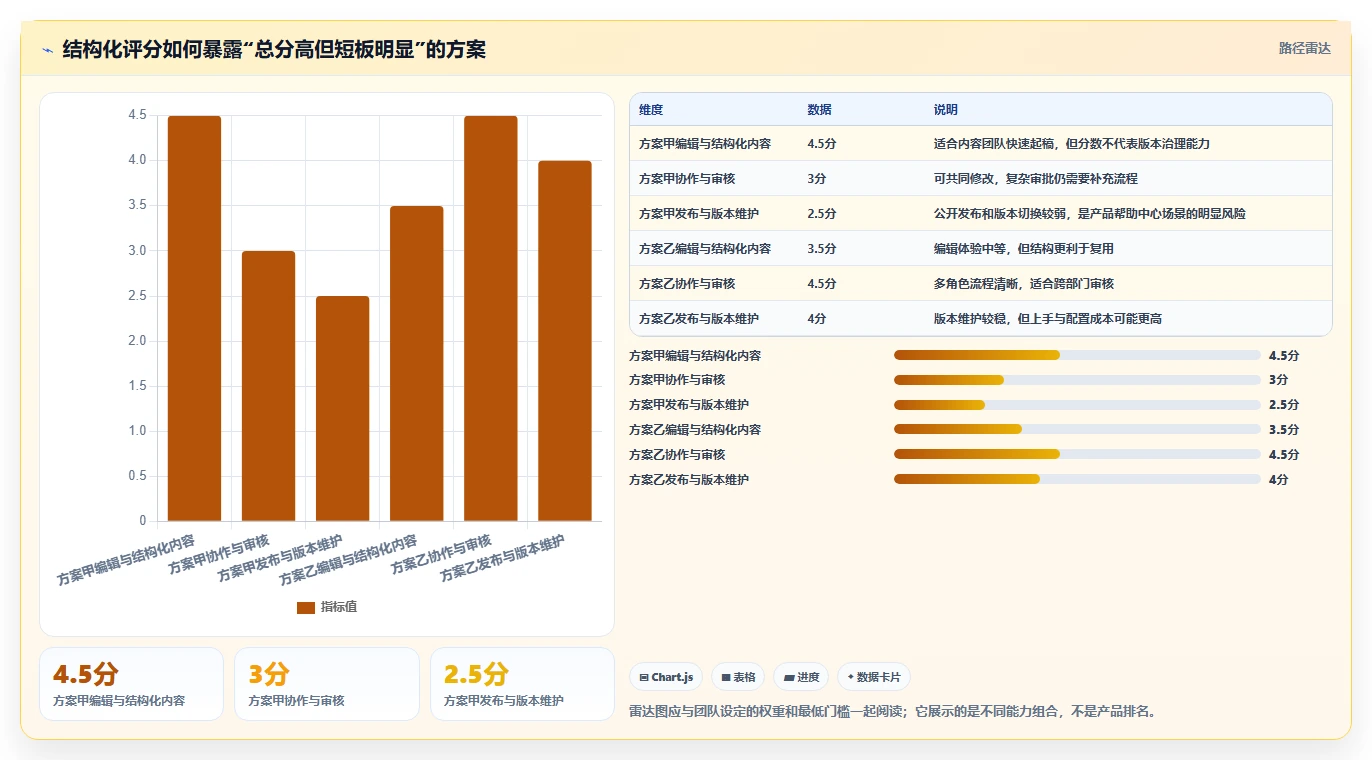1372x760 pixels.
Task: Click the 方案乙编辑与结构化内容 bar in chart
Action: pos(416,363)
